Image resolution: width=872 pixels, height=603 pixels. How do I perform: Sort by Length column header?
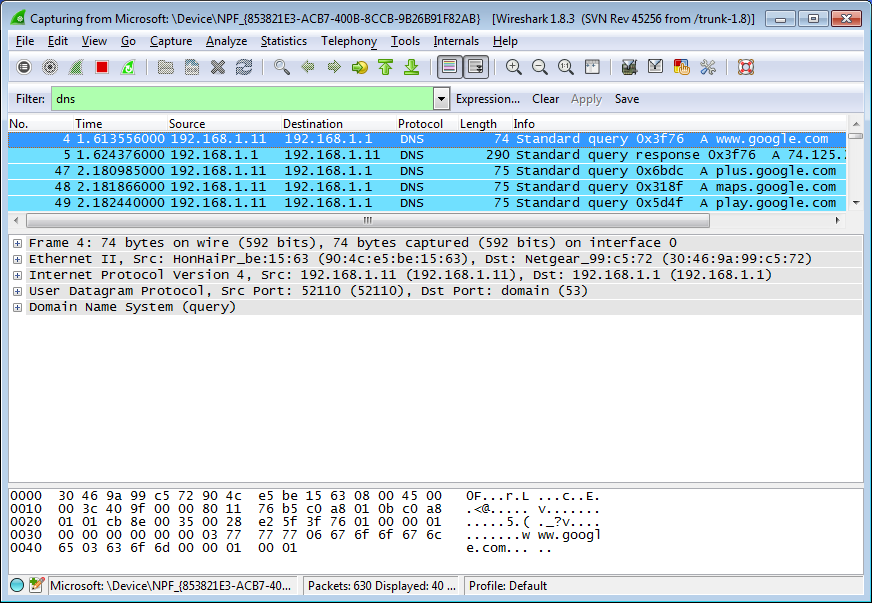click(x=484, y=123)
